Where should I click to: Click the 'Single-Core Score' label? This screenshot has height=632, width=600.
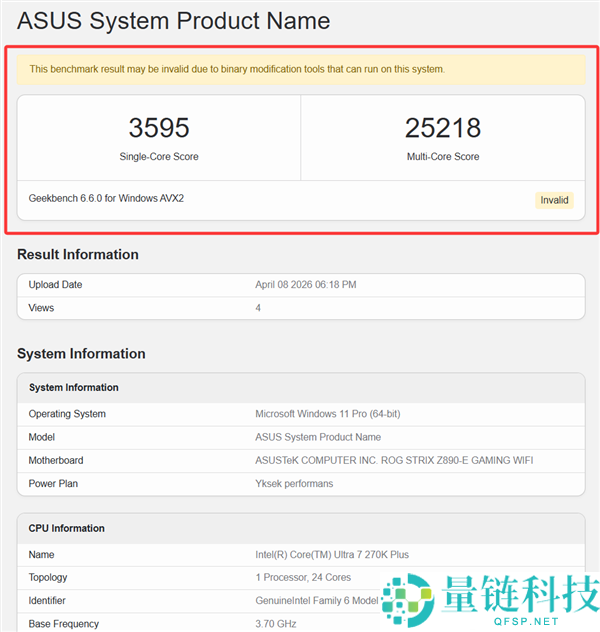(x=159, y=156)
